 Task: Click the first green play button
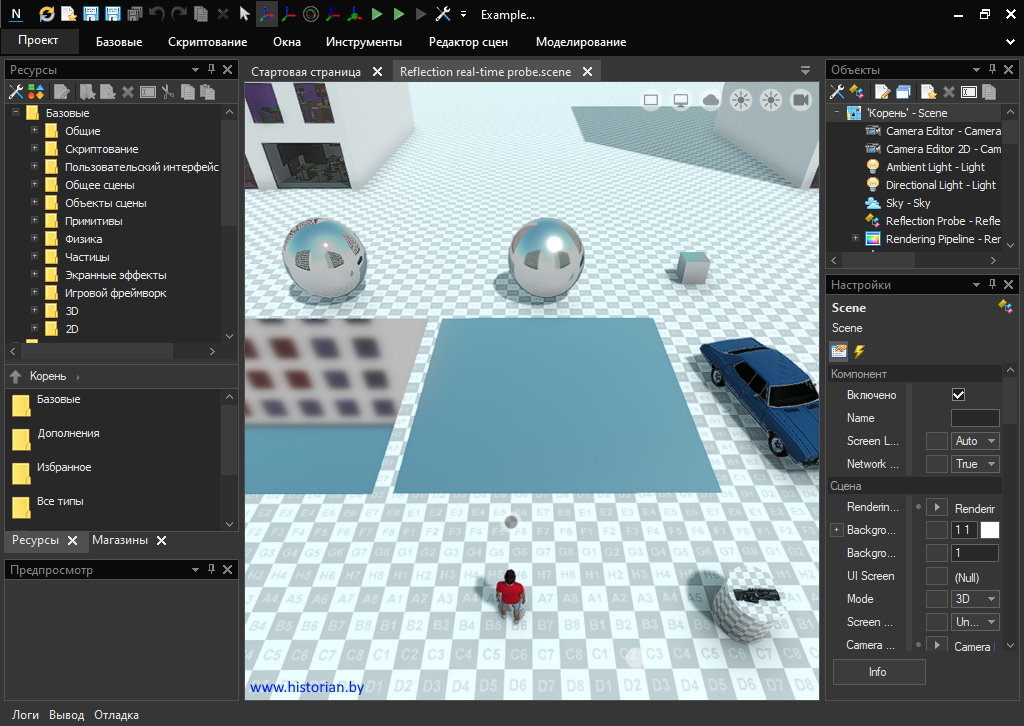point(377,15)
